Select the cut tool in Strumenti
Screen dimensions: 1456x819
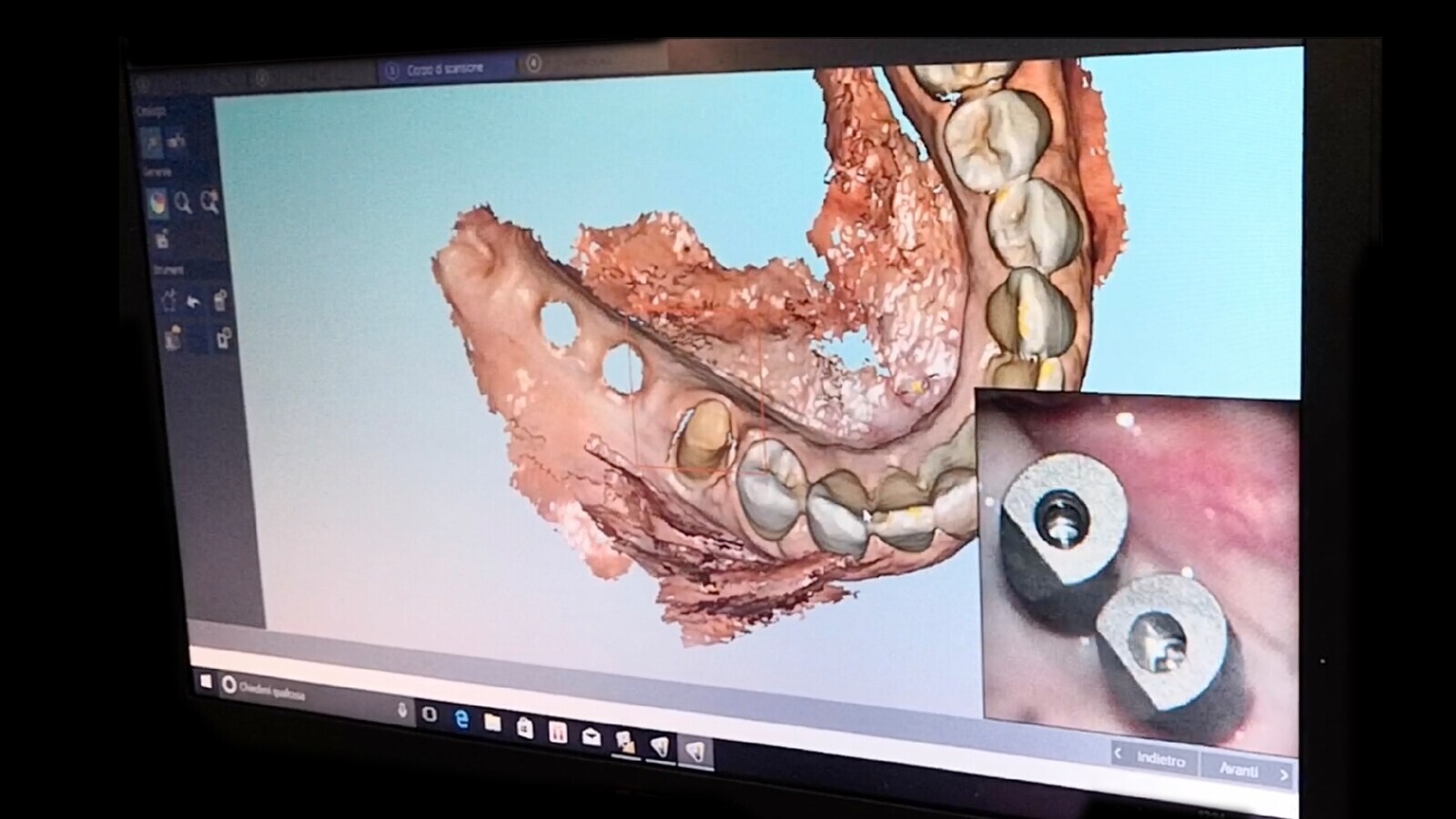(x=168, y=300)
